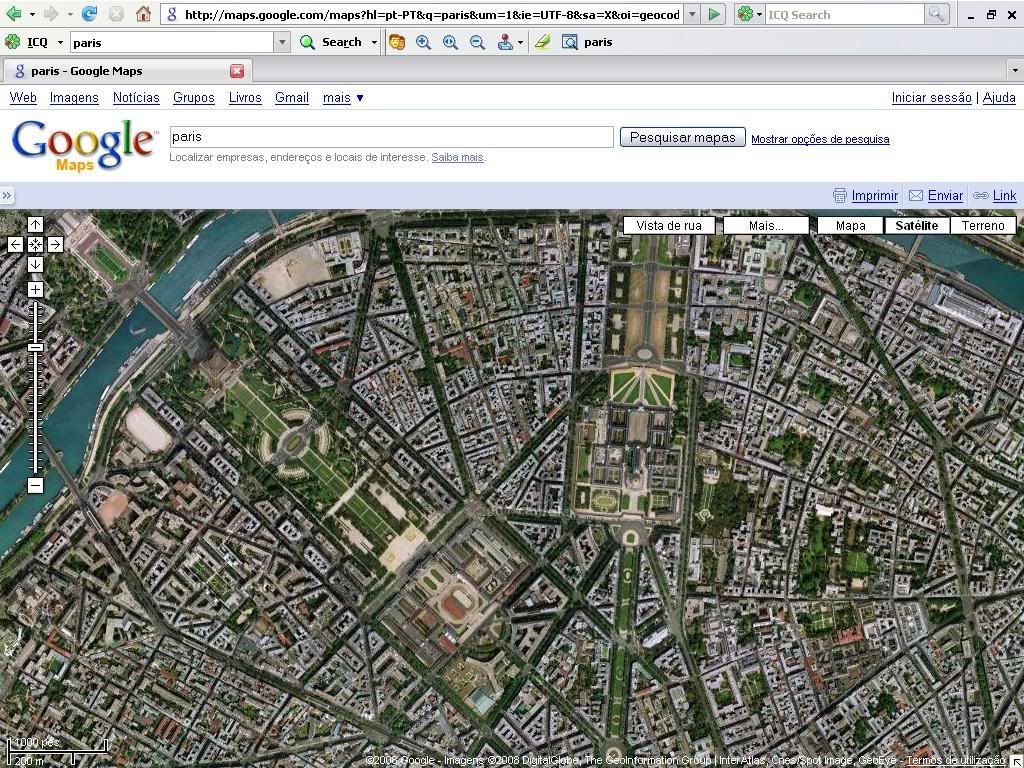The width and height of the screenshot is (1024, 768).
Task: Pan the map down with the arrow
Action: [35, 264]
